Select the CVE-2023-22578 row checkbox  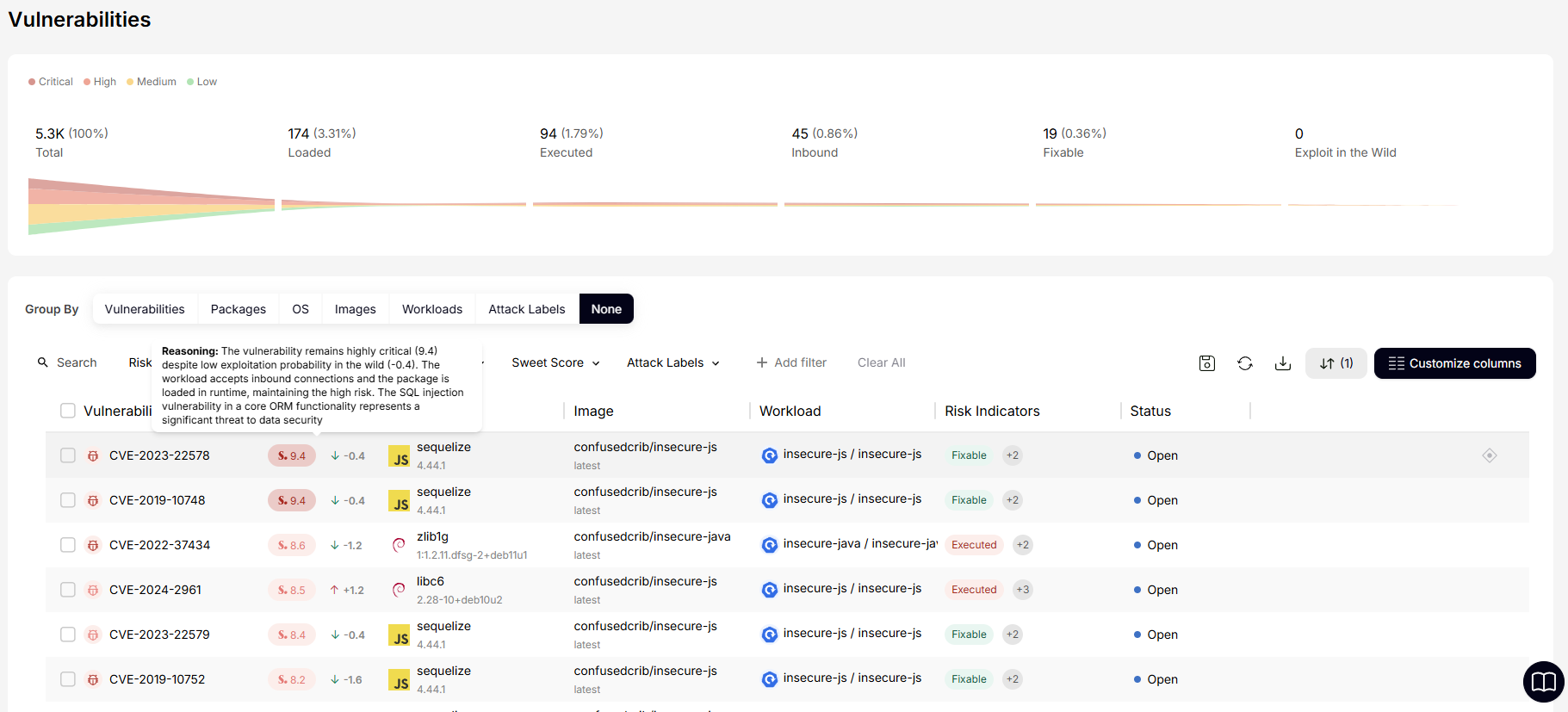68,455
